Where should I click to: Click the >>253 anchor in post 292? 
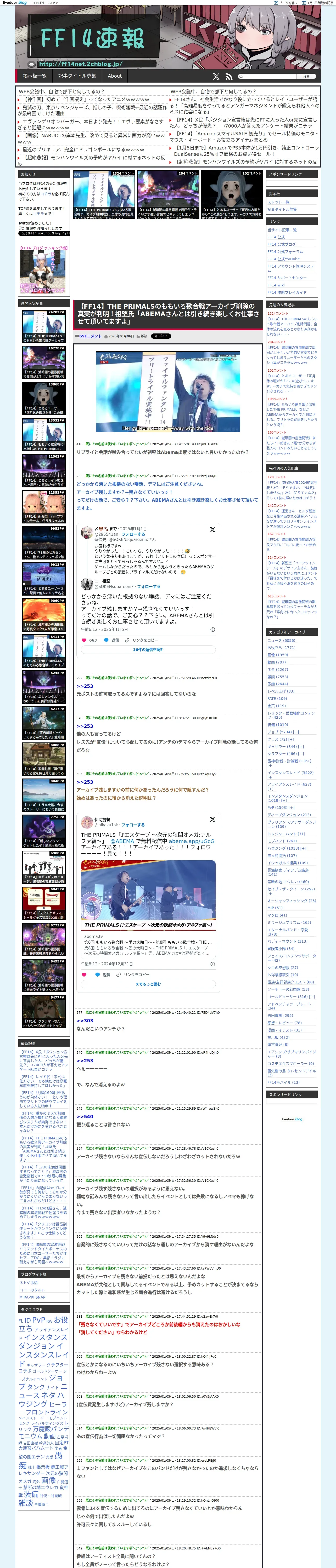(85, 686)
